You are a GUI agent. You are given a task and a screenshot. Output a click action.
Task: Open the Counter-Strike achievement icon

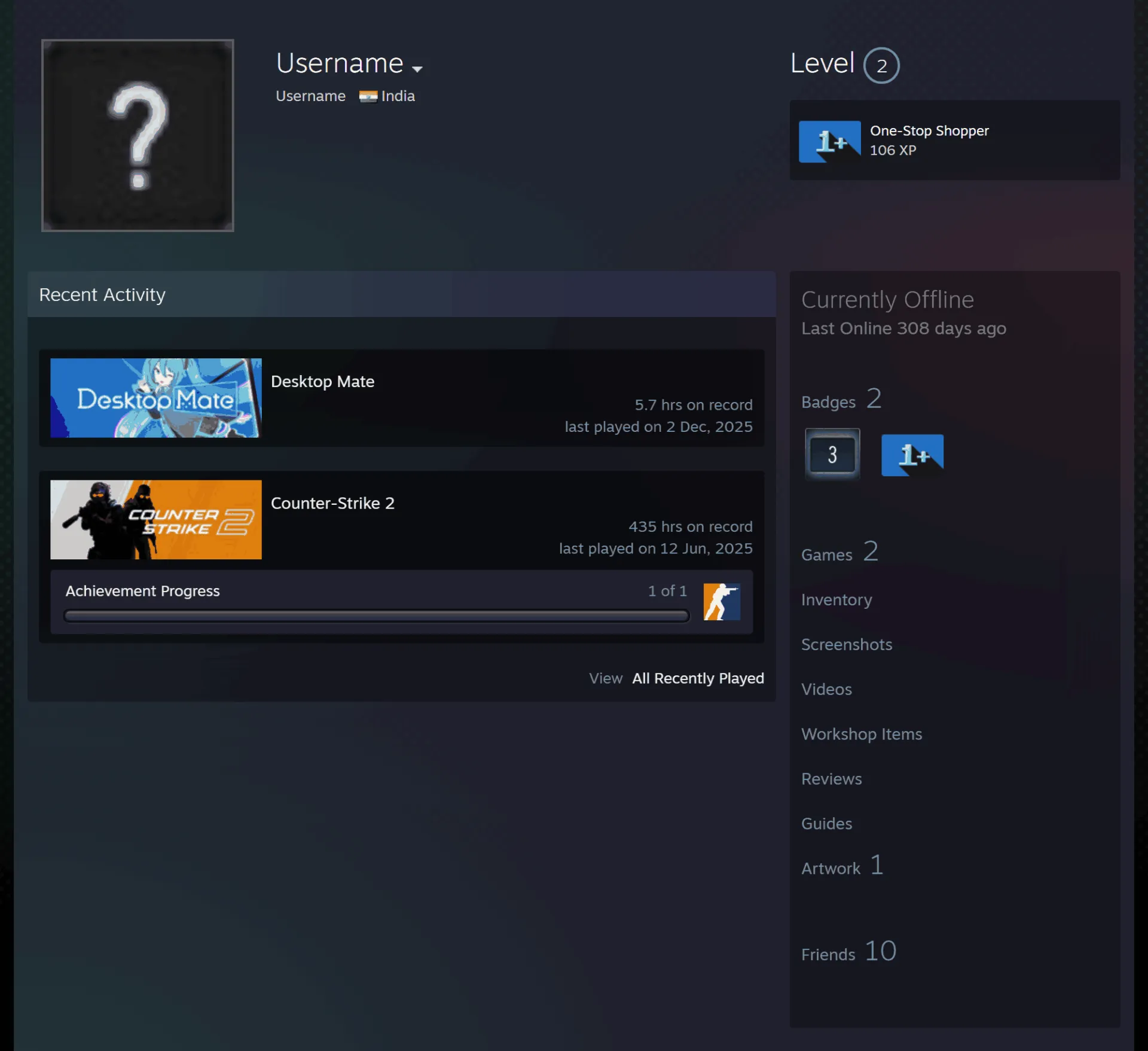click(x=722, y=602)
